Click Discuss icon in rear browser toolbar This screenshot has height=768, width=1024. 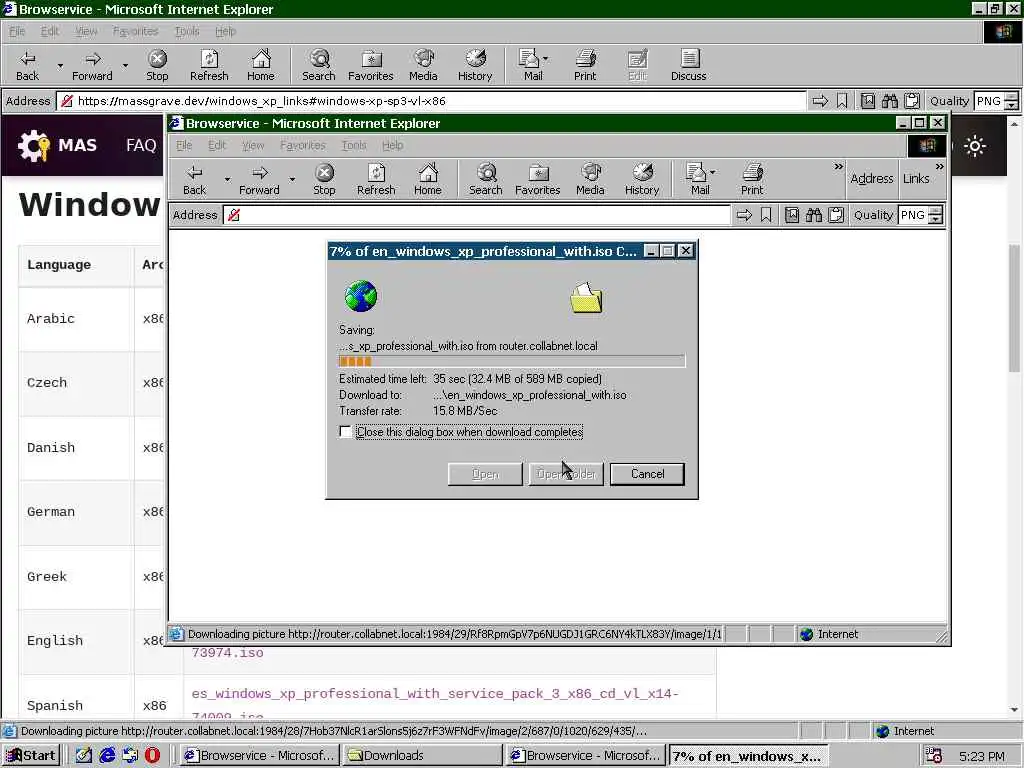point(688,65)
